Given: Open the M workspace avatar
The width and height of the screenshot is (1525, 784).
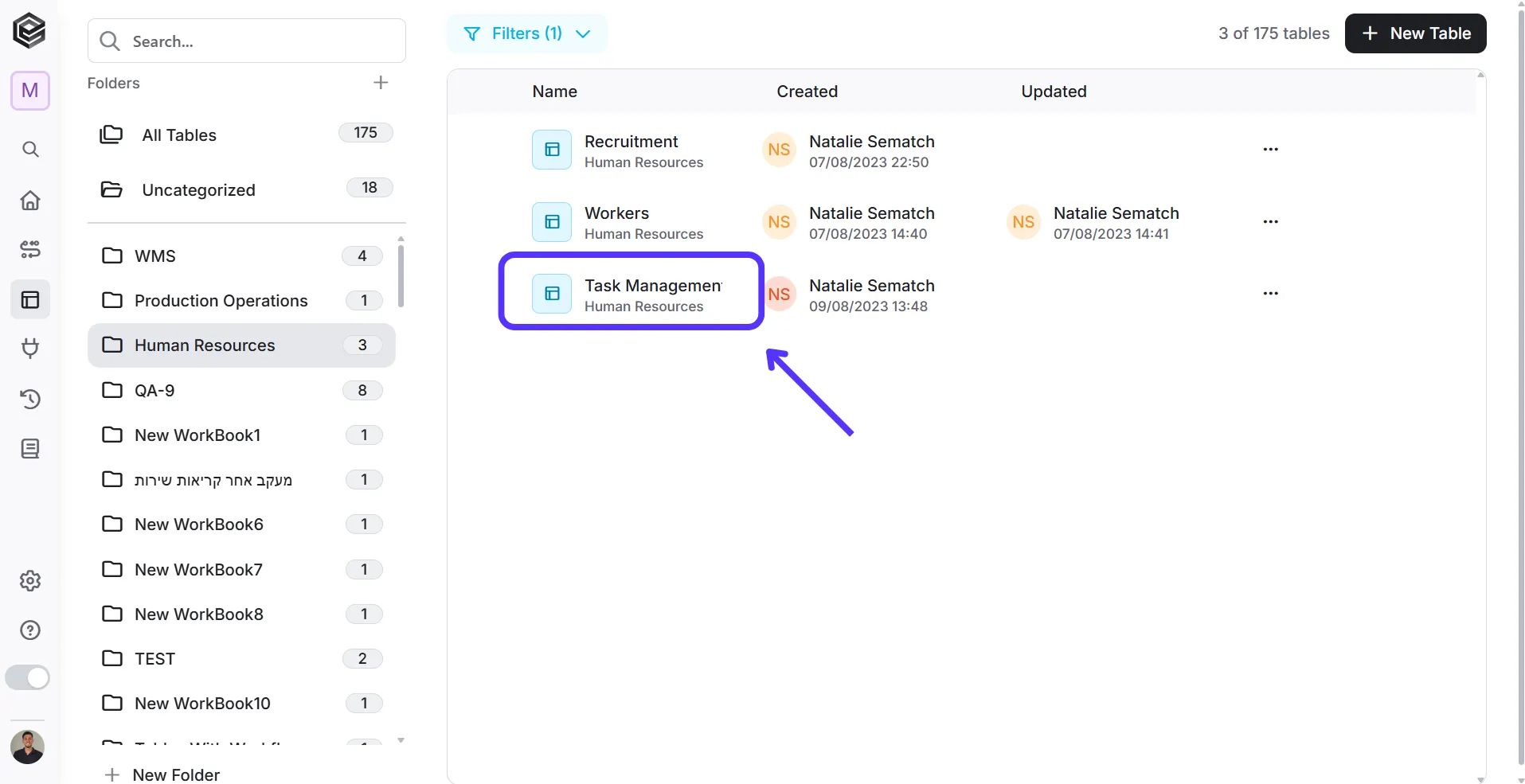Looking at the screenshot, I should pyautogui.click(x=30, y=91).
